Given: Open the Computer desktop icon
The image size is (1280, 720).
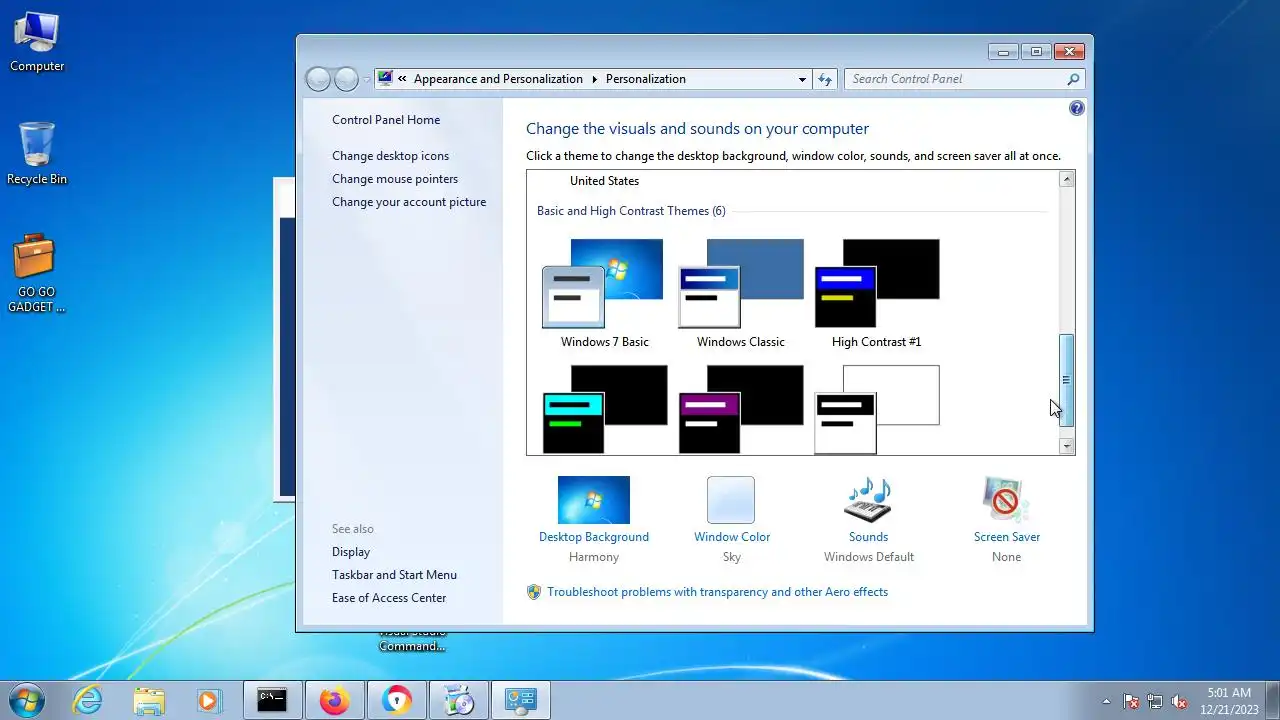Looking at the screenshot, I should click(x=37, y=42).
